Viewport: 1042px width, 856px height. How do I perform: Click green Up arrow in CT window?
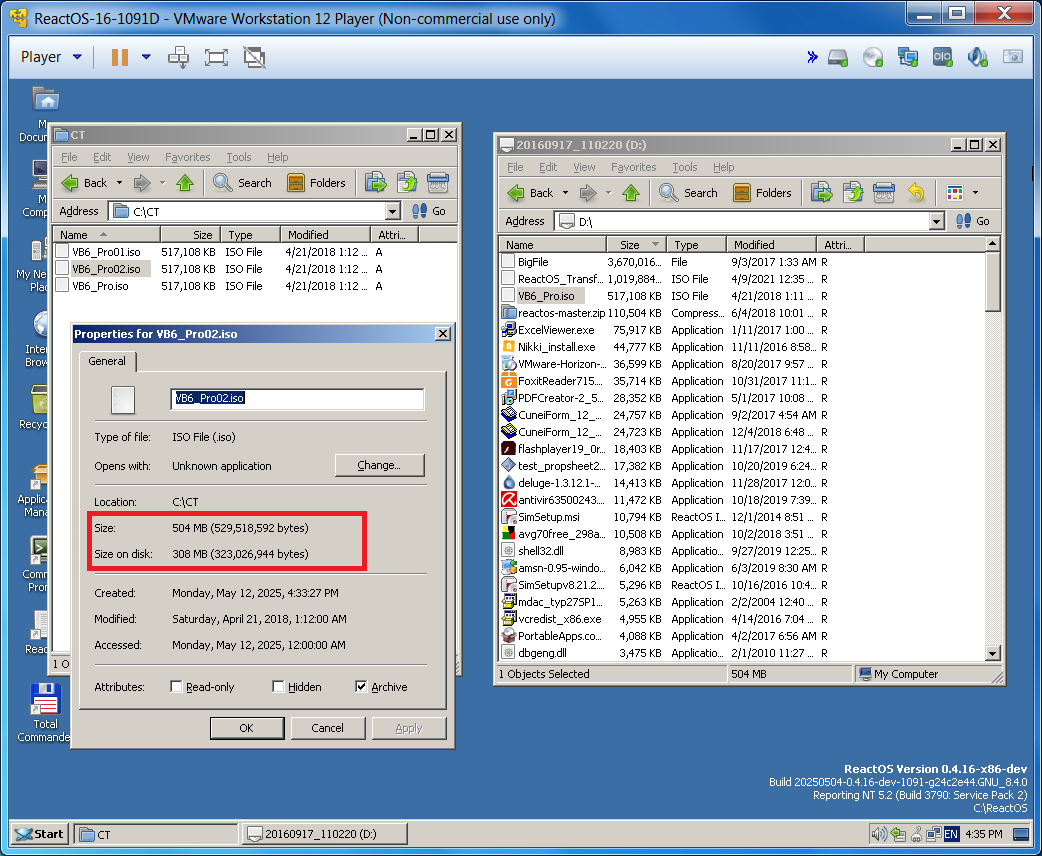pyautogui.click(x=185, y=183)
